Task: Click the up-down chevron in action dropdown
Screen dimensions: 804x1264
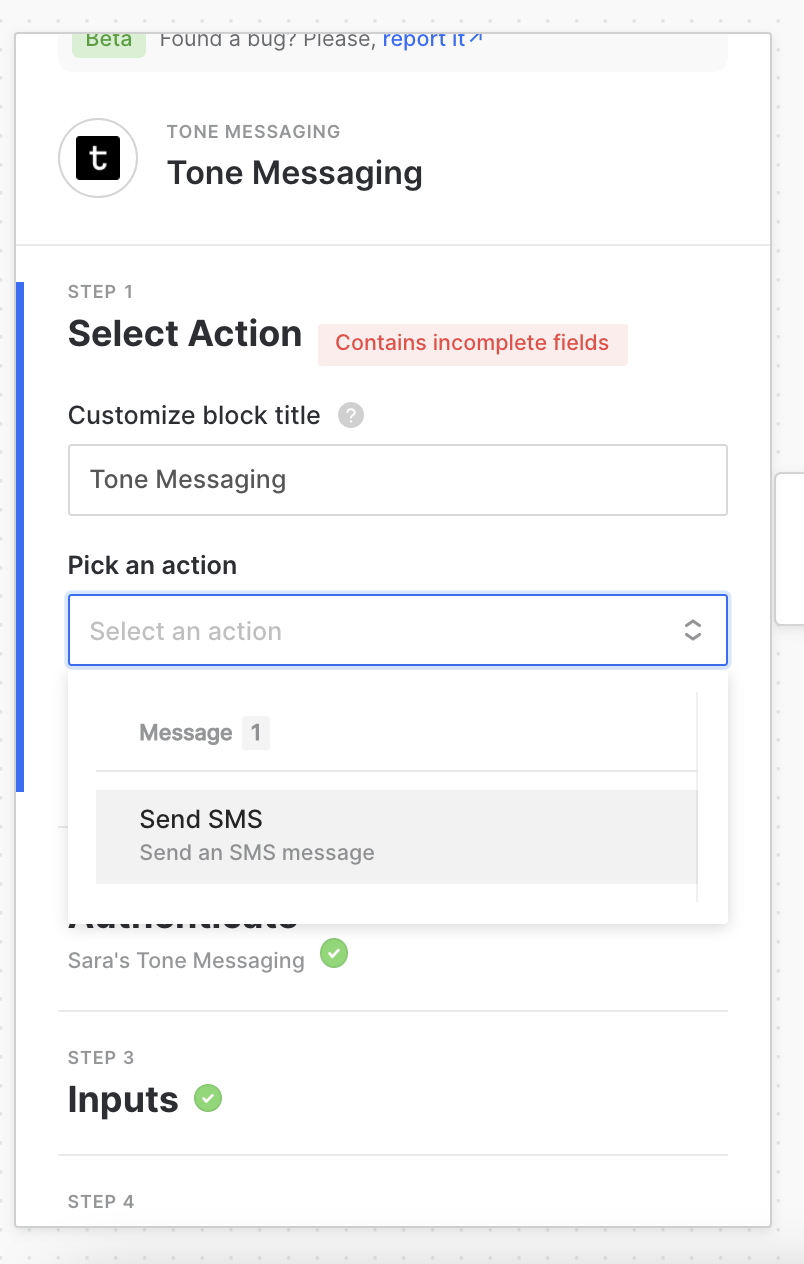Action: tap(692, 630)
